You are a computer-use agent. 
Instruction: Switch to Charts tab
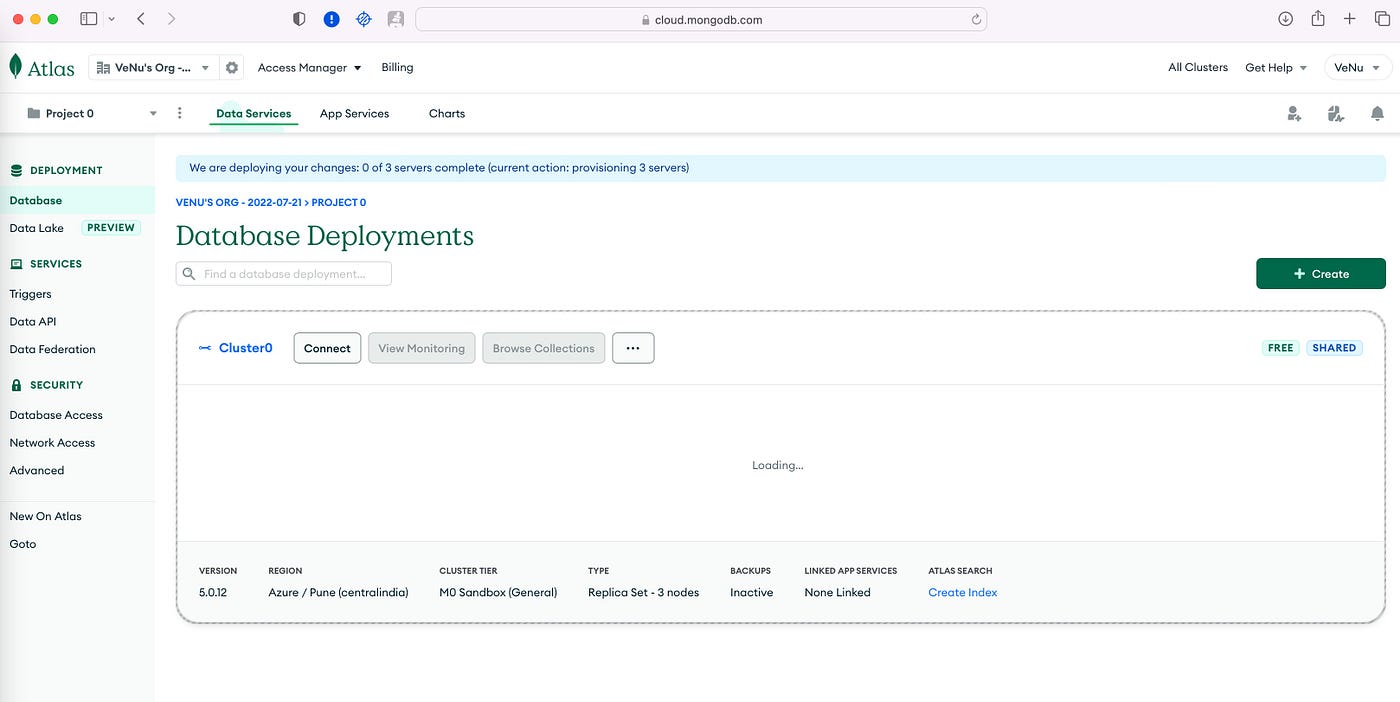click(x=447, y=114)
